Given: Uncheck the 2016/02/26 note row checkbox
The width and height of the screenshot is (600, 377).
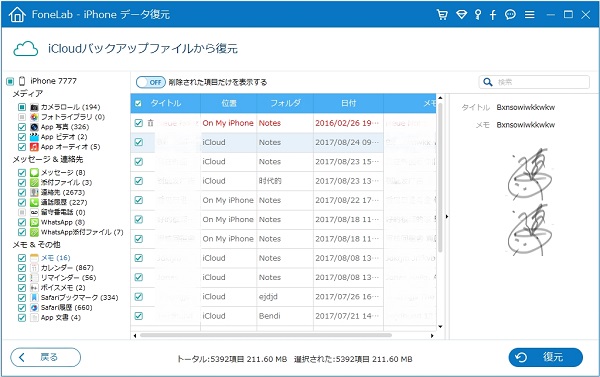Looking at the screenshot, I should [139, 123].
